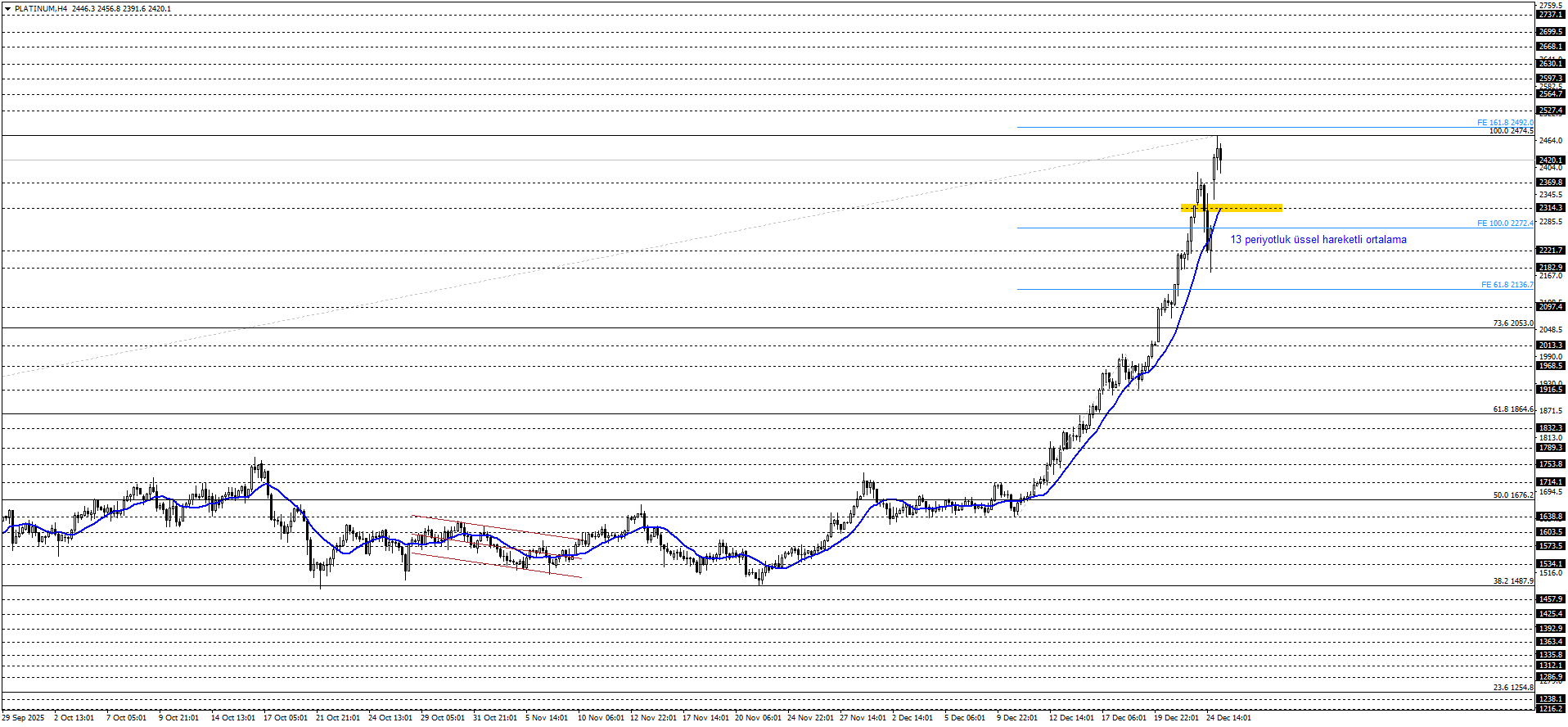Click the 2314.3 price level tag

coord(1550,208)
